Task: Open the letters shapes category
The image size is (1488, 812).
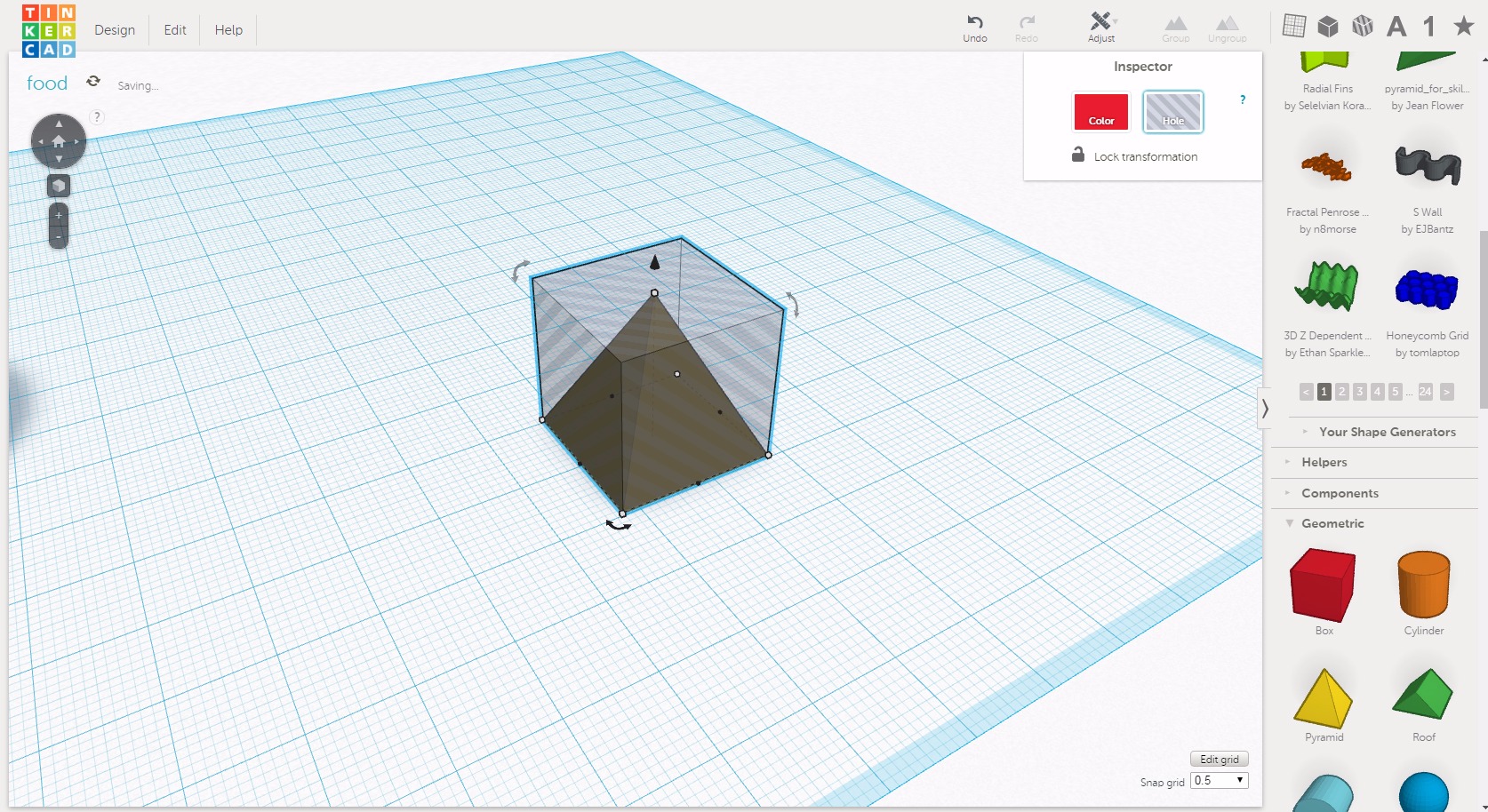Action: (1396, 27)
